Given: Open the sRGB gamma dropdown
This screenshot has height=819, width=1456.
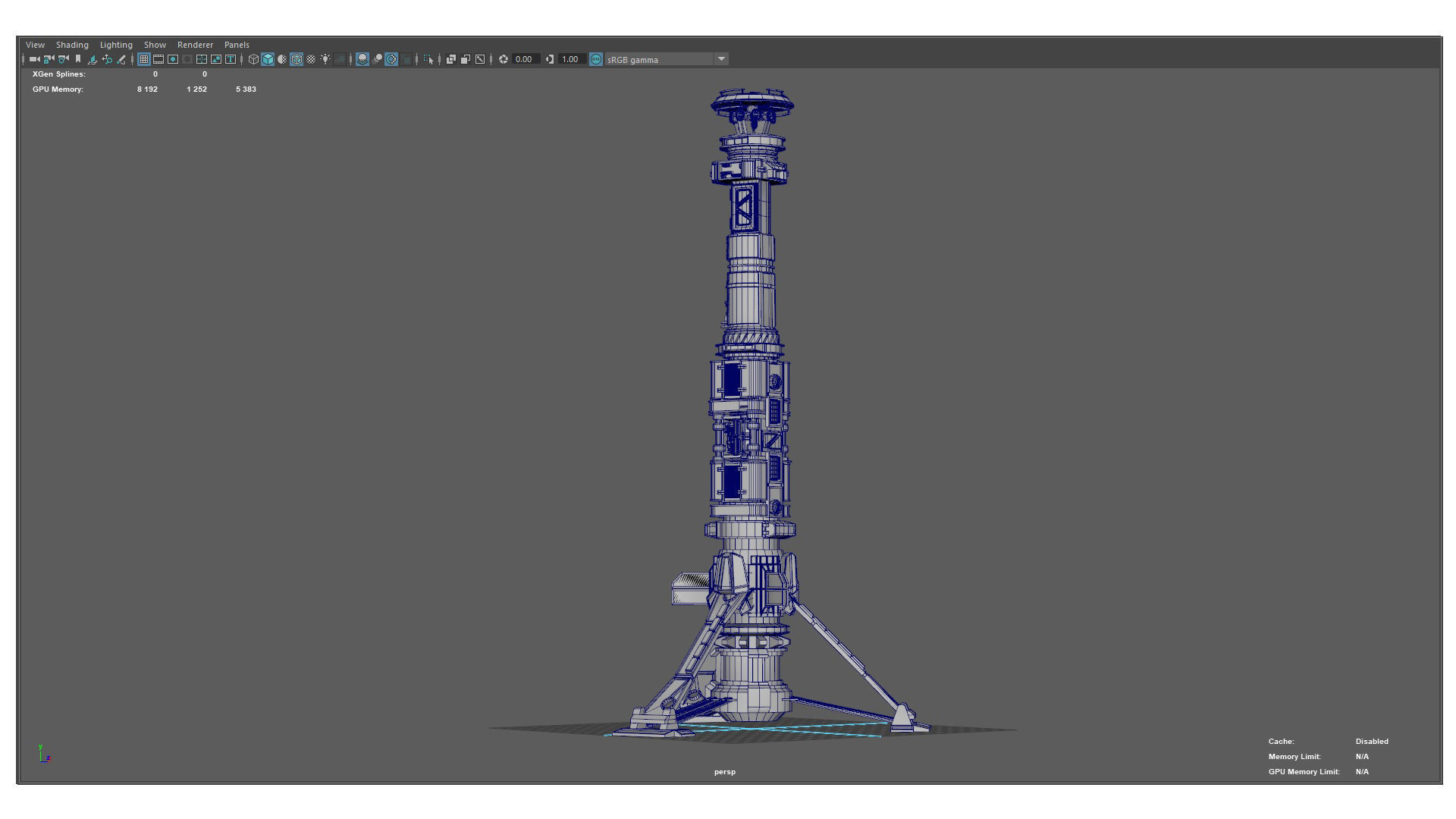Looking at the screenshot, I should 721,59.
